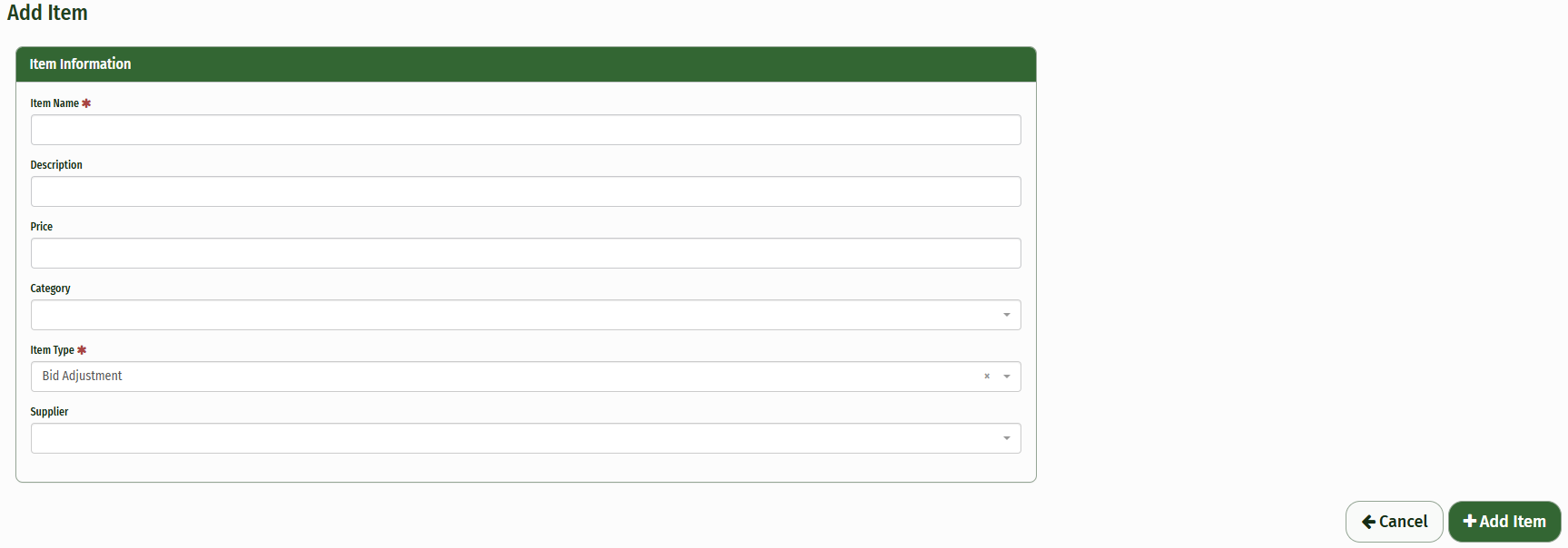Click the Price field label
1568x548 pixels.
[x=42, y=227]
